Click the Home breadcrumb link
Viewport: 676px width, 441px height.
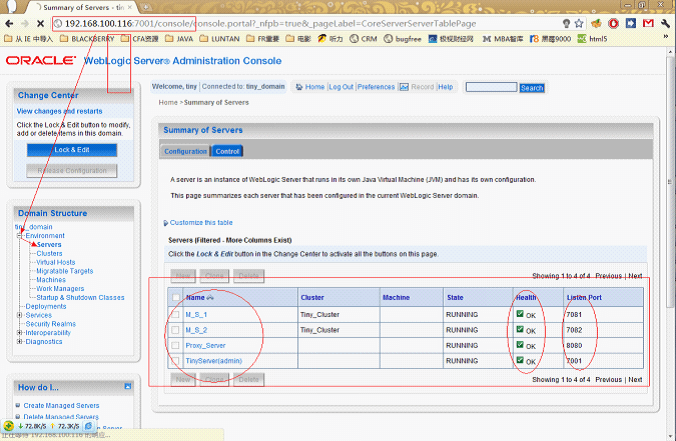click(168, 103)
